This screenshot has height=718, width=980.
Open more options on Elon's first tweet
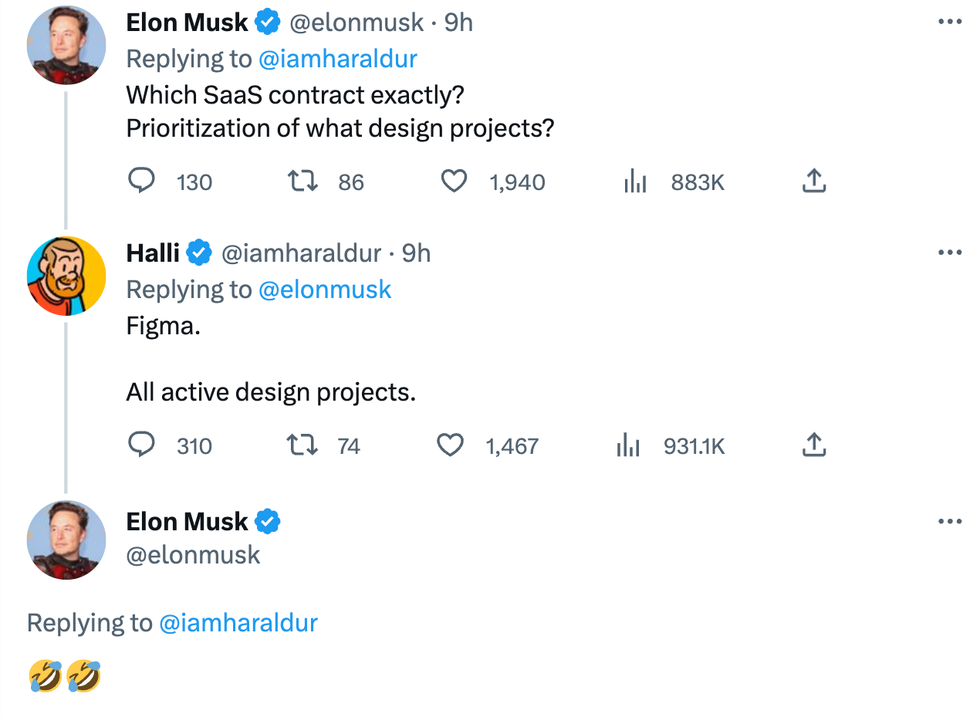point(949,21)
